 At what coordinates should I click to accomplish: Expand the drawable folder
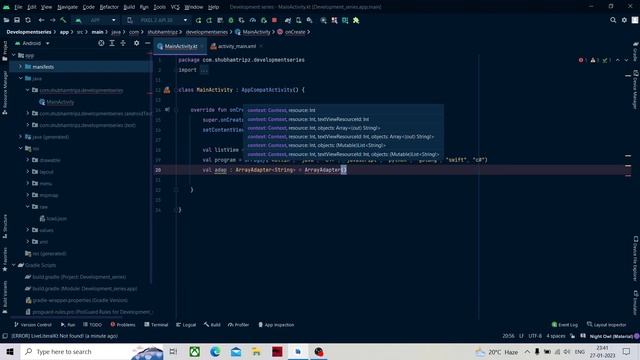point(28,160)
